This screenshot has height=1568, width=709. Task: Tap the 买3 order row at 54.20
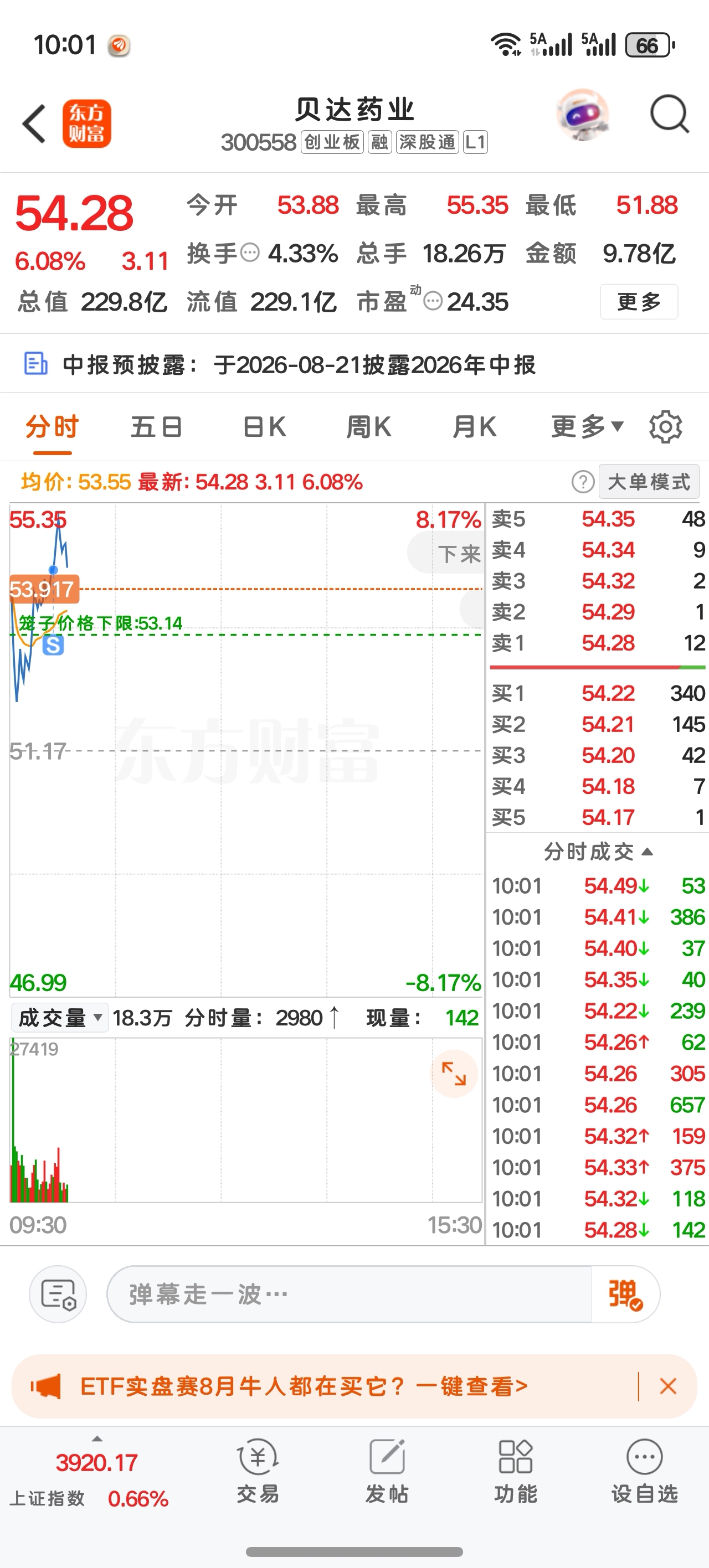point(598,755)
